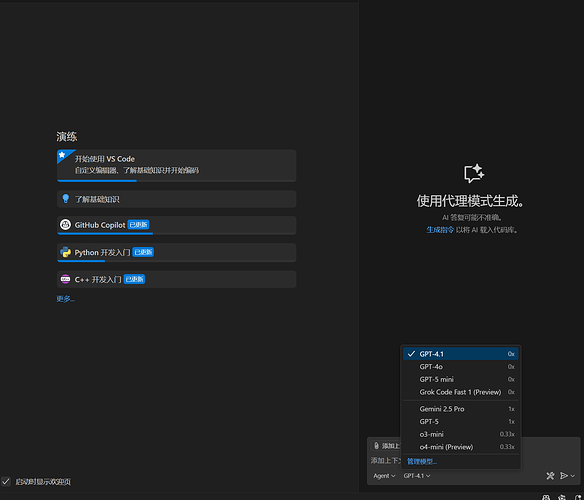Toggle the GPT-4.1 model picker dropdown
Viewport: 584px width, 500px height.
click(417, 476)
